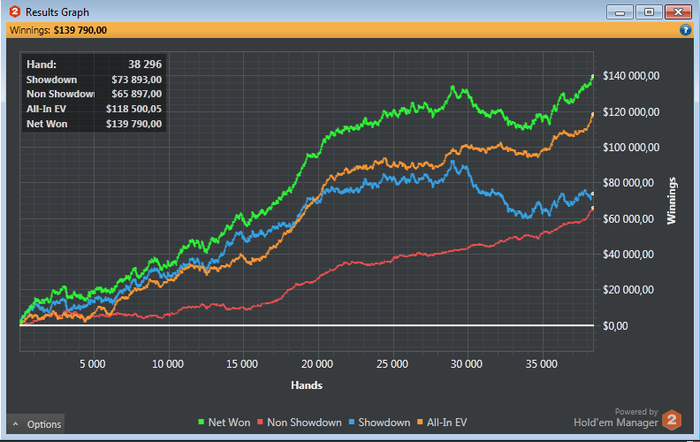Click the 5 000 hands axis label
This screenshot has height=442, width=700.
click(92, 364)
